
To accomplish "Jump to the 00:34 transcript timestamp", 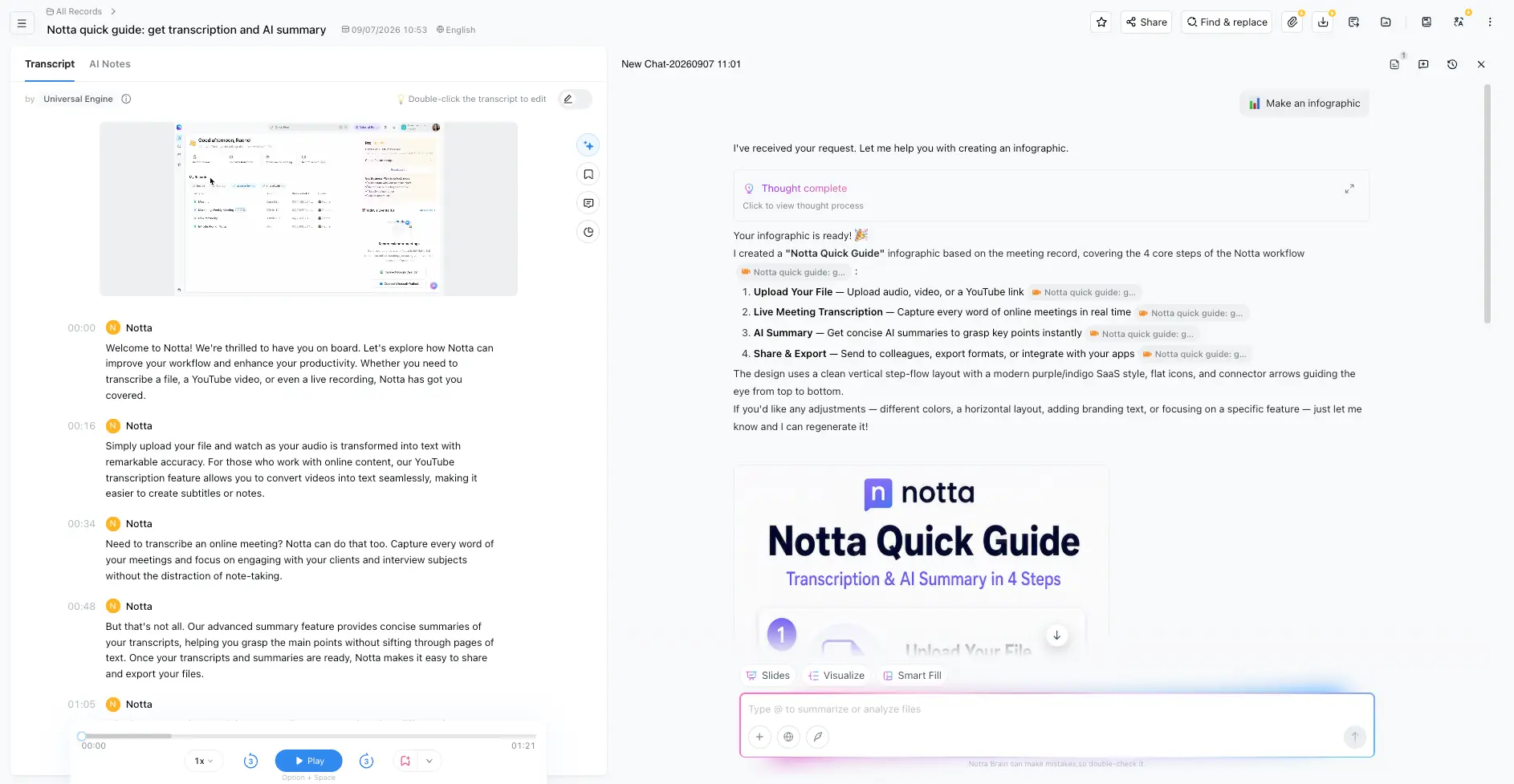I will [x=81, y=524].
